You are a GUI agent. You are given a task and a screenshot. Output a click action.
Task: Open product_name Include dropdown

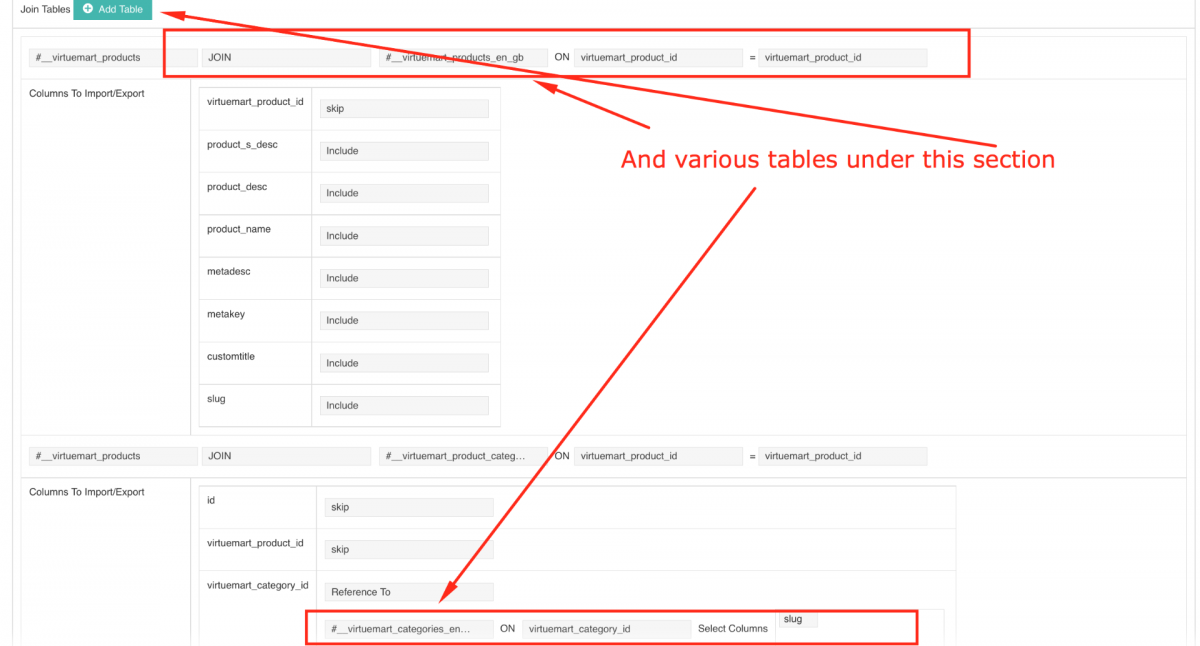pyautogui.click(x=404, y=236)
